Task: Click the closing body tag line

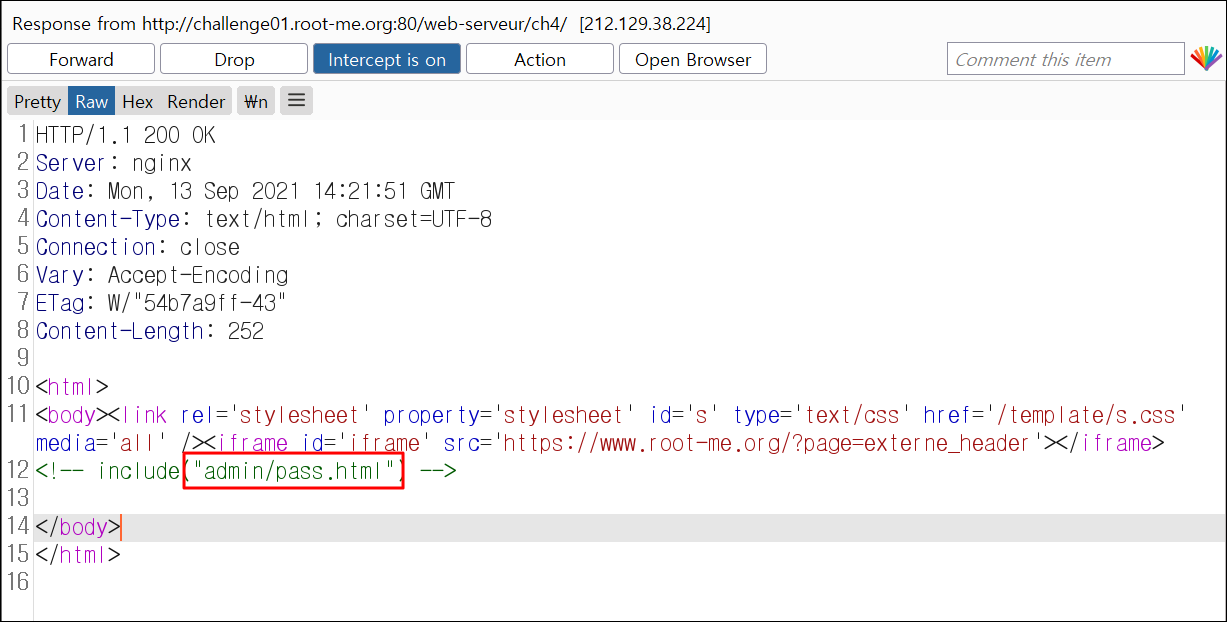Action: [78, 527]
